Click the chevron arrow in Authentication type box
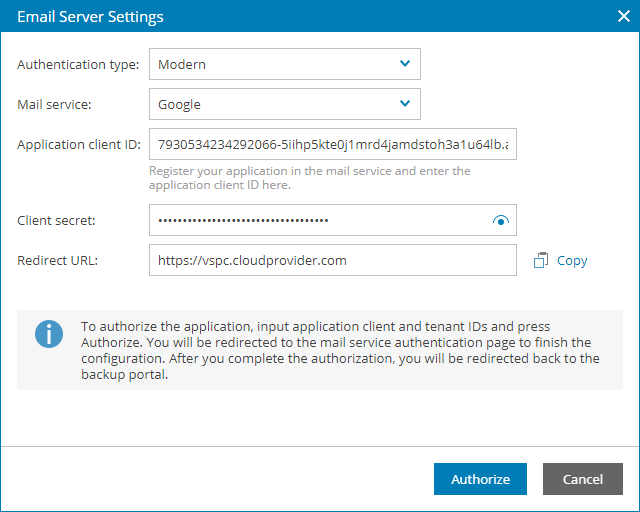 (x=405, y=64)
